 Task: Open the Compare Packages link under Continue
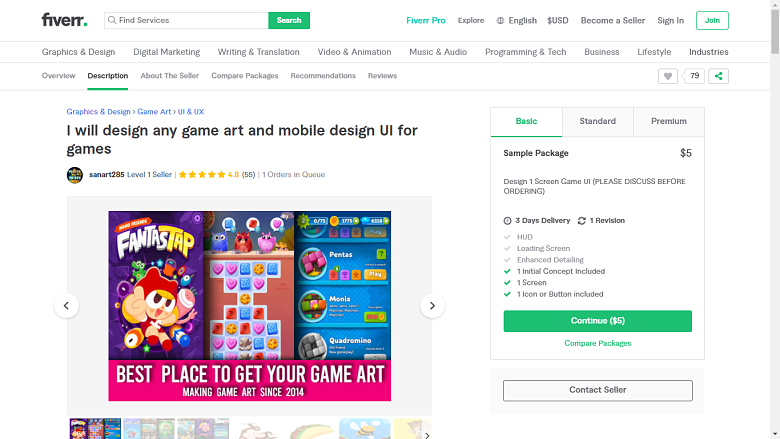(x=597, y=343)
